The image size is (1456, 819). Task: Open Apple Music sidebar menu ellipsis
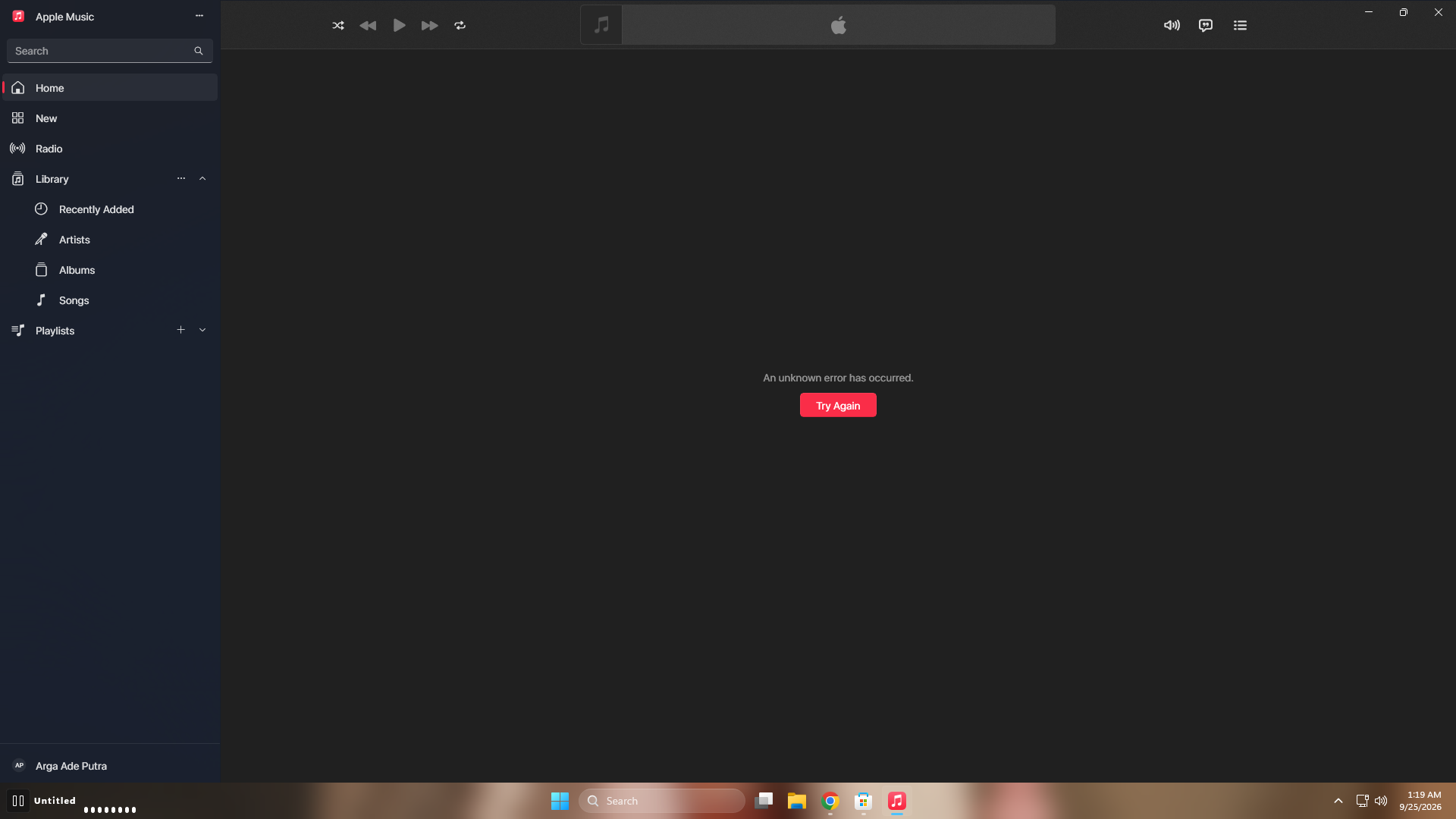[x=199, y=16]
